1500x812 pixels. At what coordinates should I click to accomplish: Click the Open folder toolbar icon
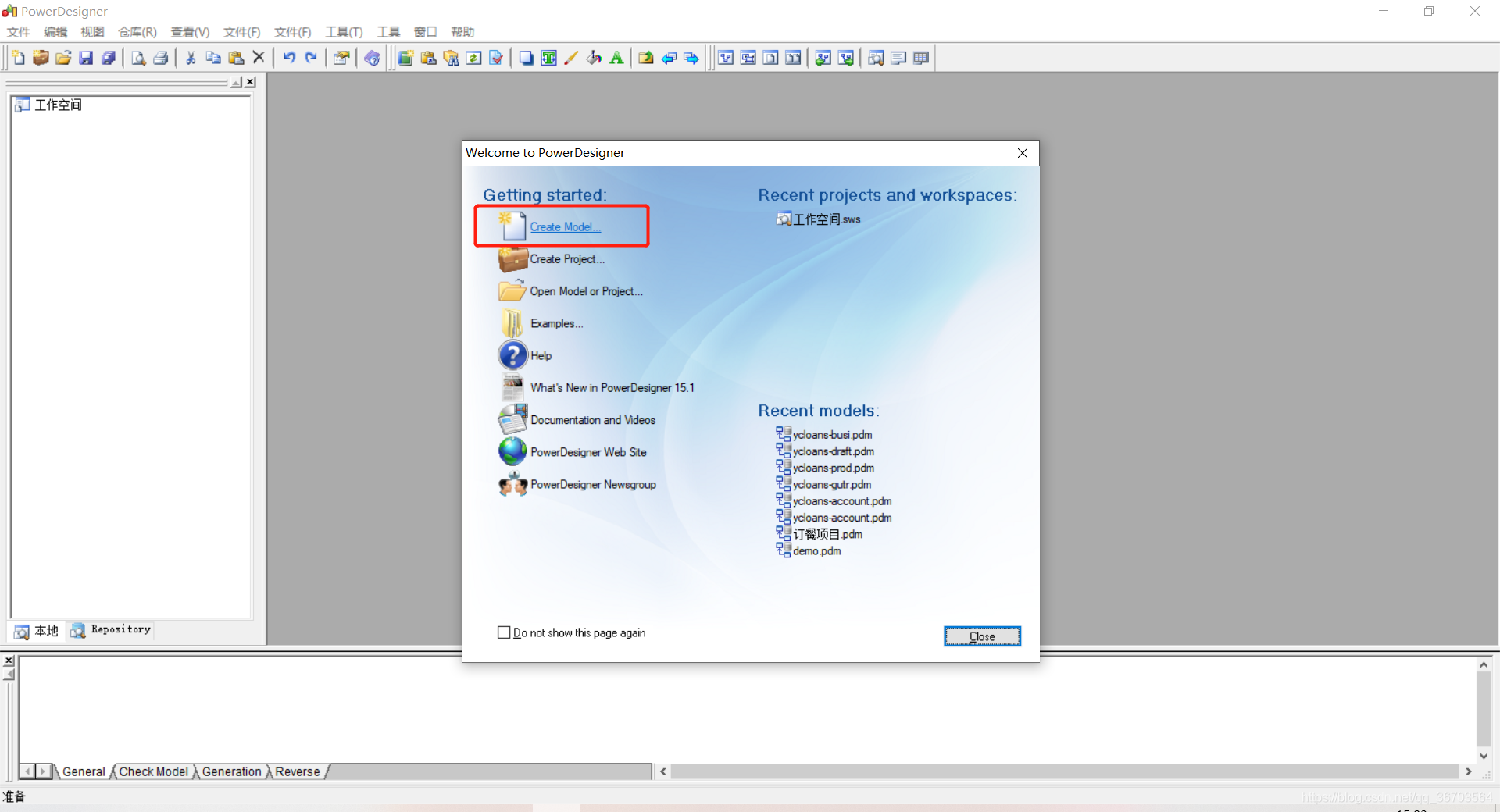click(63, 58)
